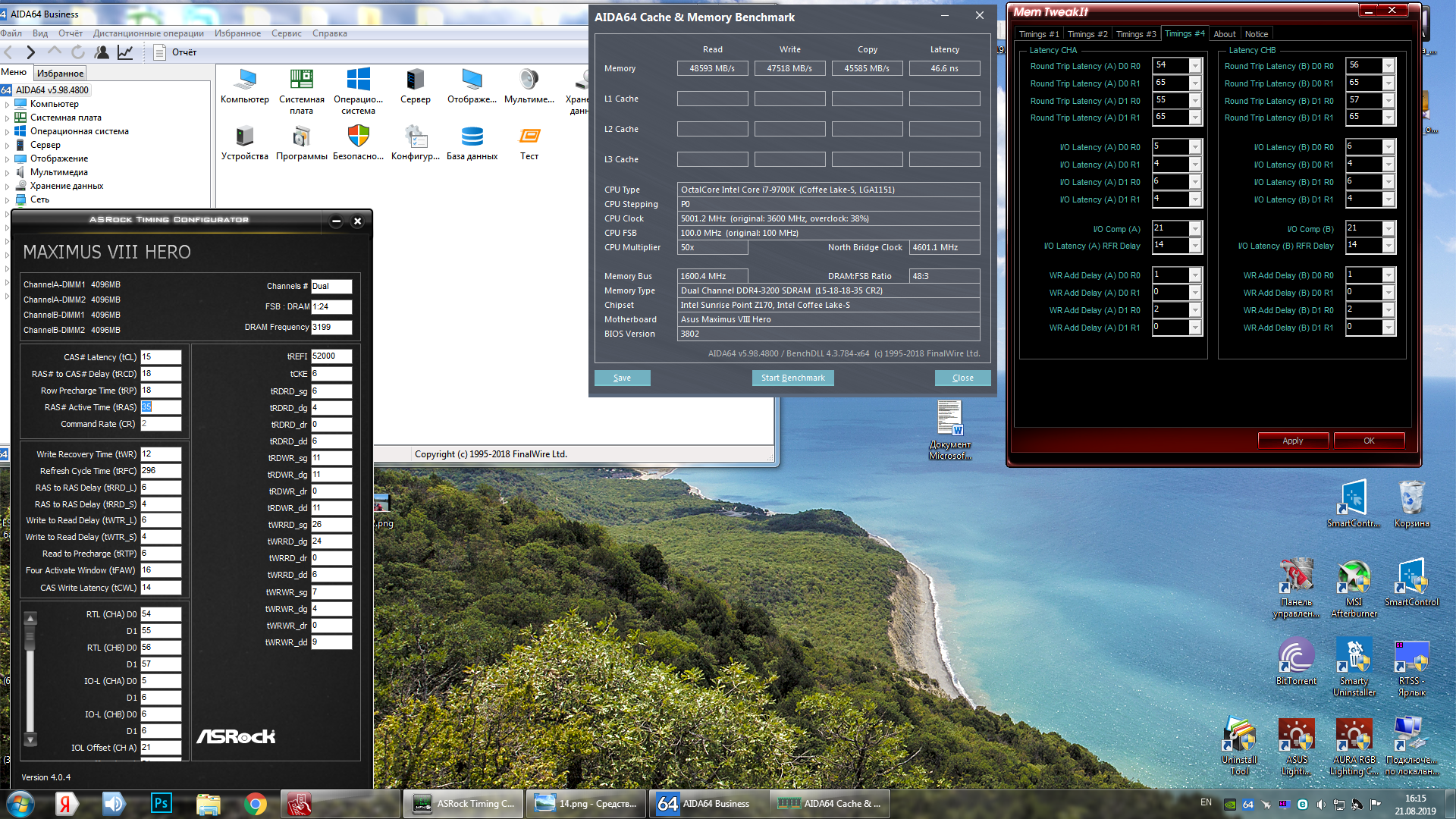Open the Безопасность shield icon
Screen dimensions: 1456x819
[x=358, y=137]
